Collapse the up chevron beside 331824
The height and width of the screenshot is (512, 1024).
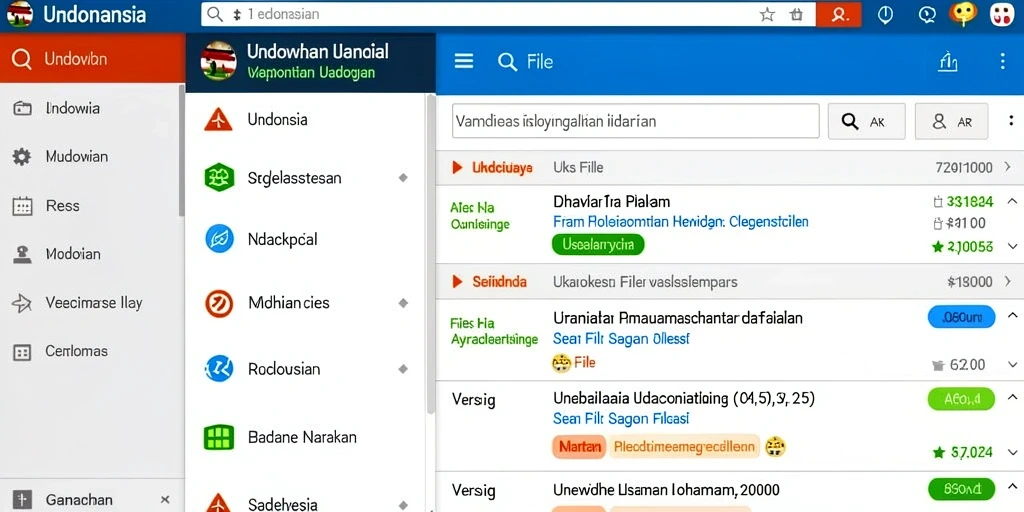pyautogui.click(x=1012, y=201)
